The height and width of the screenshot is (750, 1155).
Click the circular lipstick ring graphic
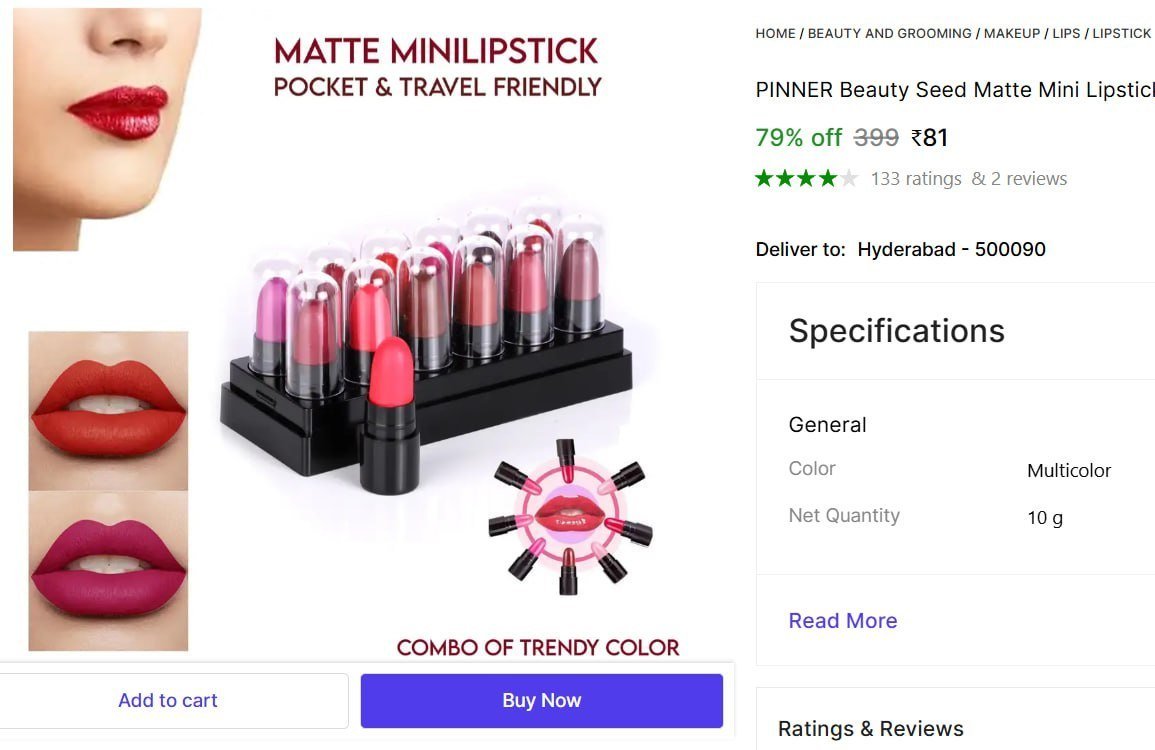tap(569, 516)
